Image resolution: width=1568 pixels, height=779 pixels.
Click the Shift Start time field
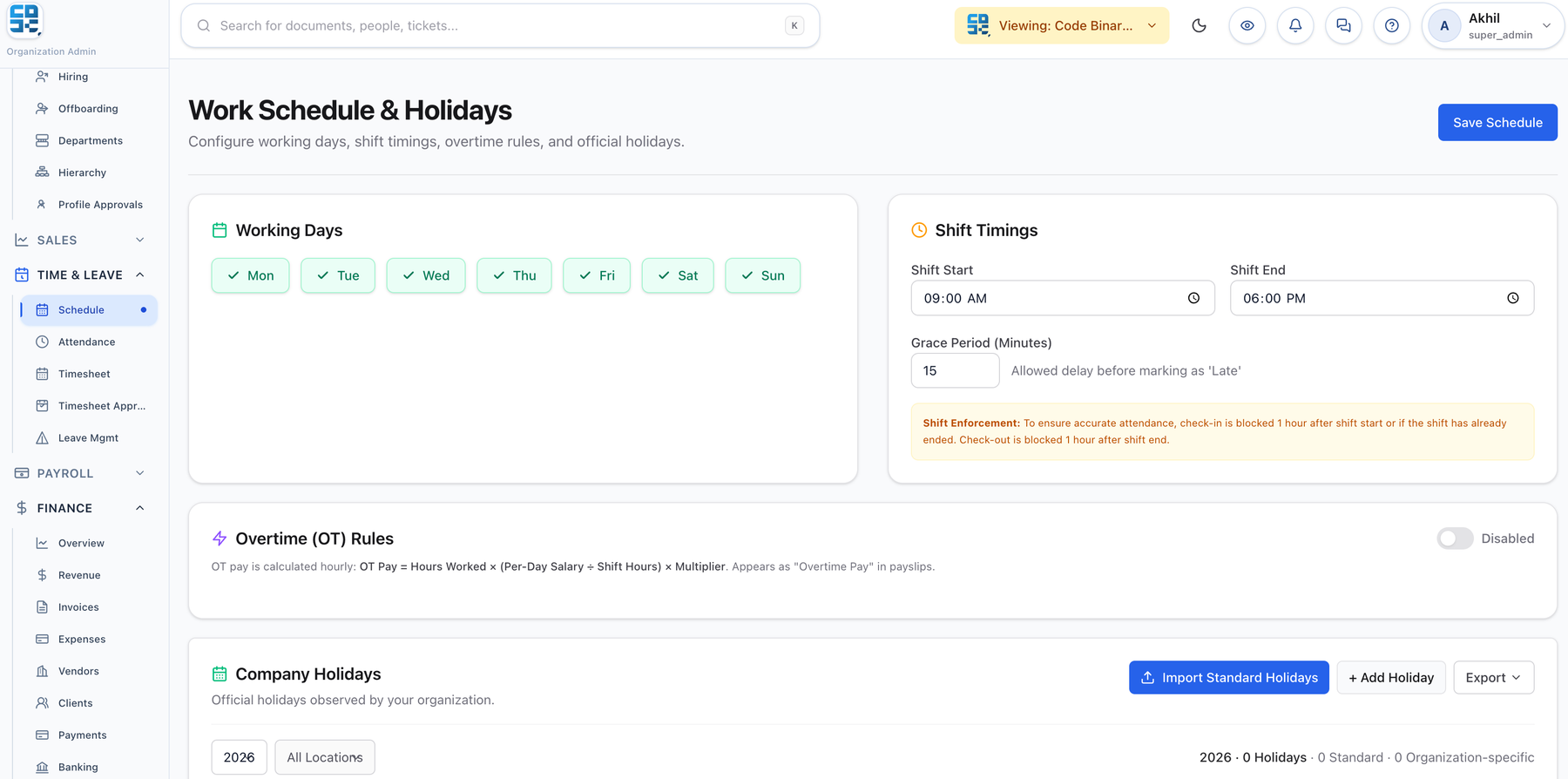coord(1063,298)
